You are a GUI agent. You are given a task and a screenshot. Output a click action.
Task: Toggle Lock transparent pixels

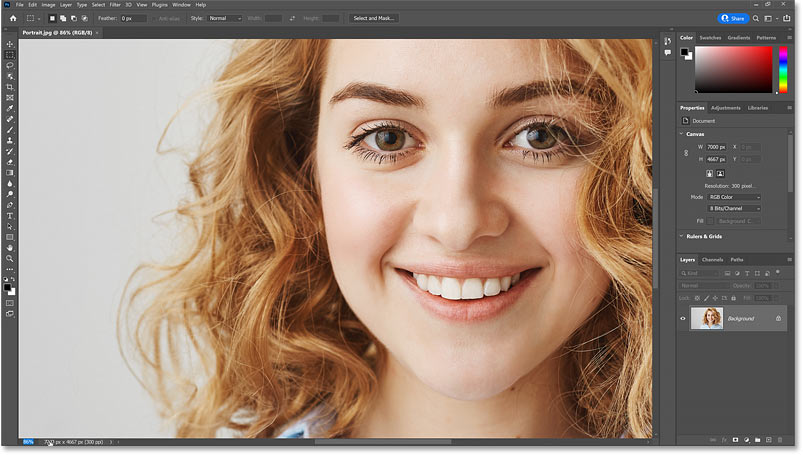pos(697,298)
